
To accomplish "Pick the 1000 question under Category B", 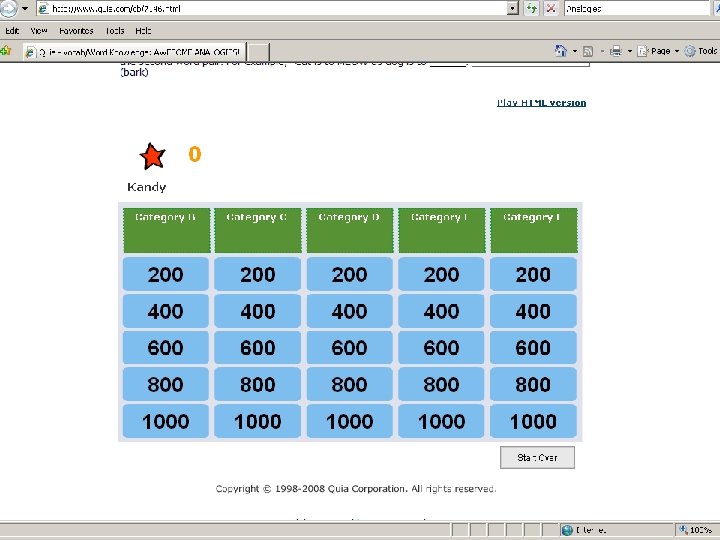I will (x=166, y=421).
